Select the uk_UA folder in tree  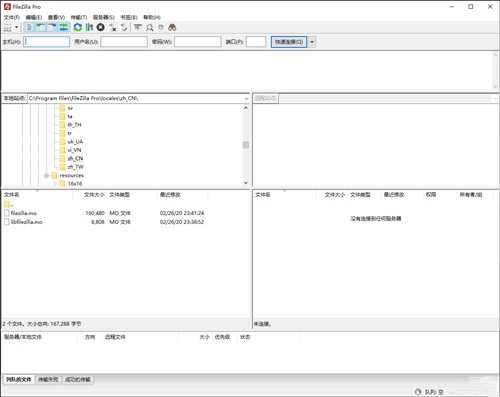(75, 142)
